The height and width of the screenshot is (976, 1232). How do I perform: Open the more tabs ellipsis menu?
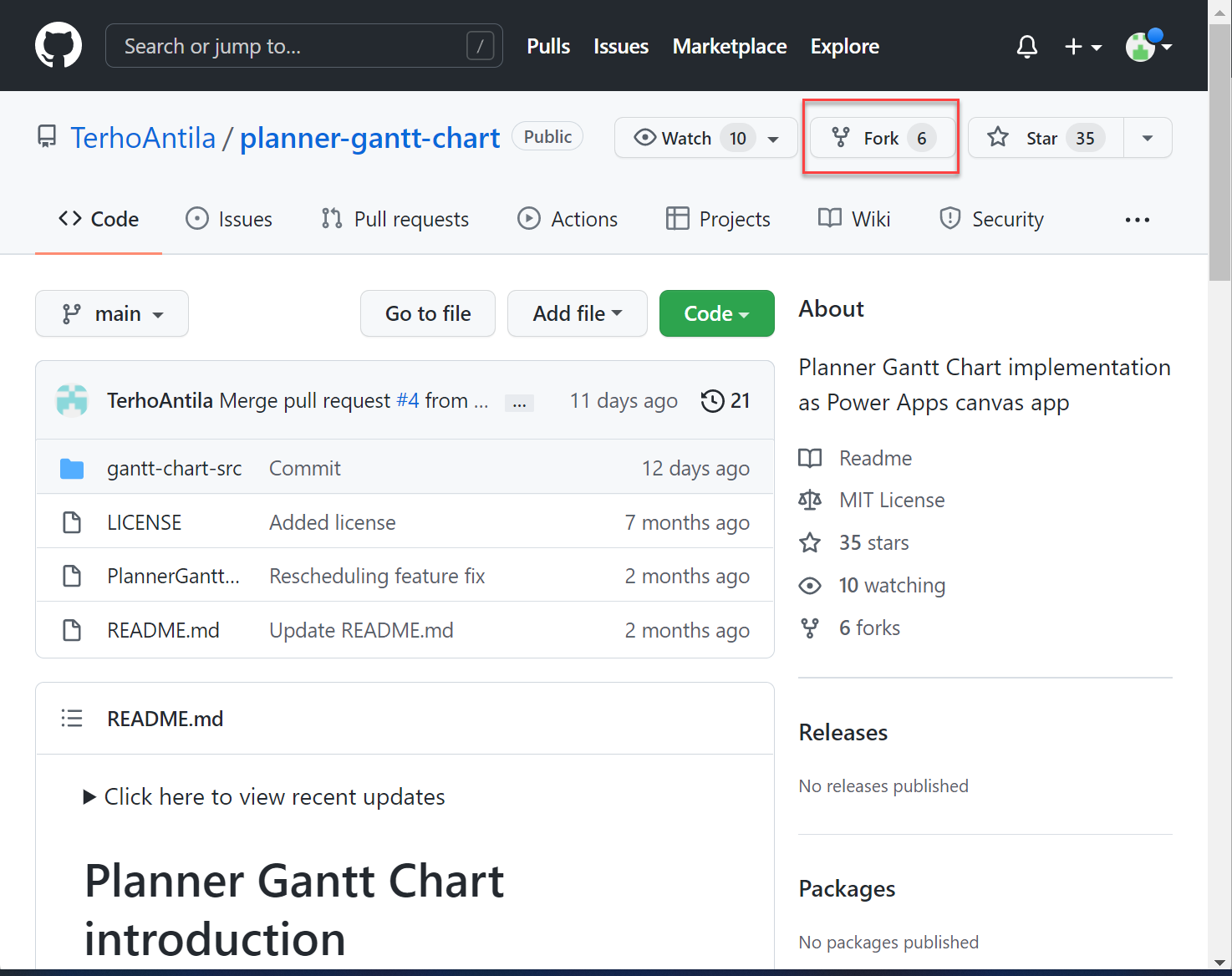tap(1137, 220)
